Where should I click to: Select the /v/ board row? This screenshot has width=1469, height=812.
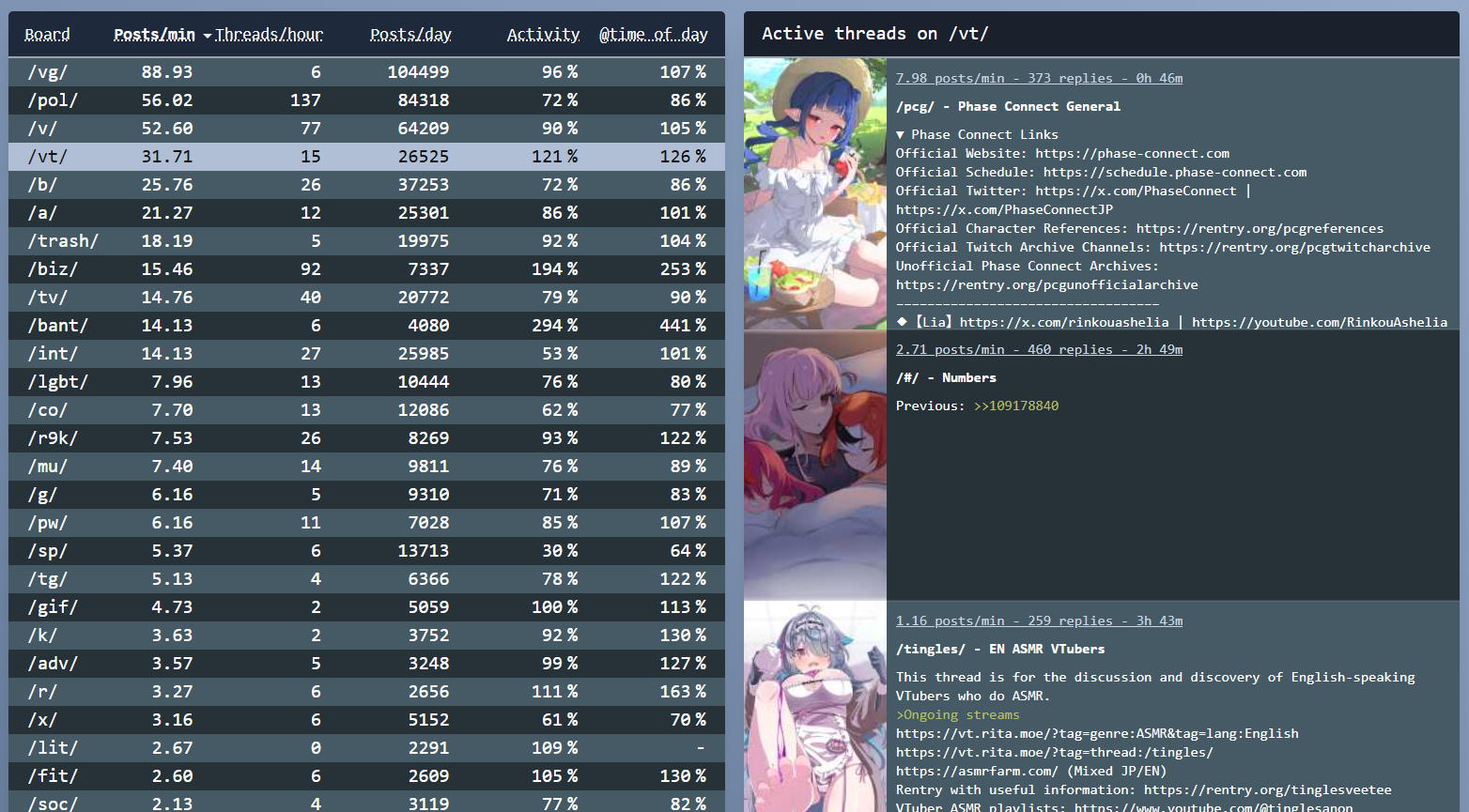point(366,129)
